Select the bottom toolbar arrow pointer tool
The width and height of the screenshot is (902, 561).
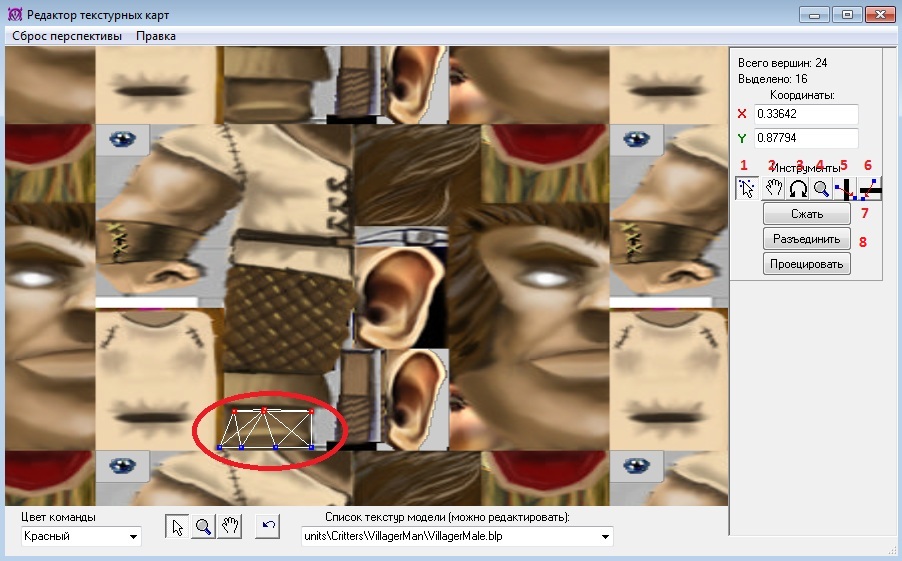[x=177, y=527]
